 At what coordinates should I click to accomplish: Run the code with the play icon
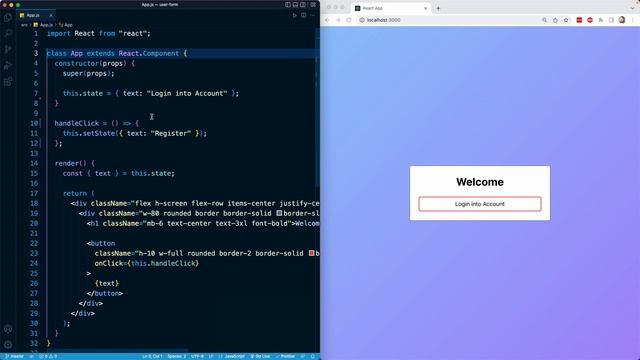click(x=295, y=16)
